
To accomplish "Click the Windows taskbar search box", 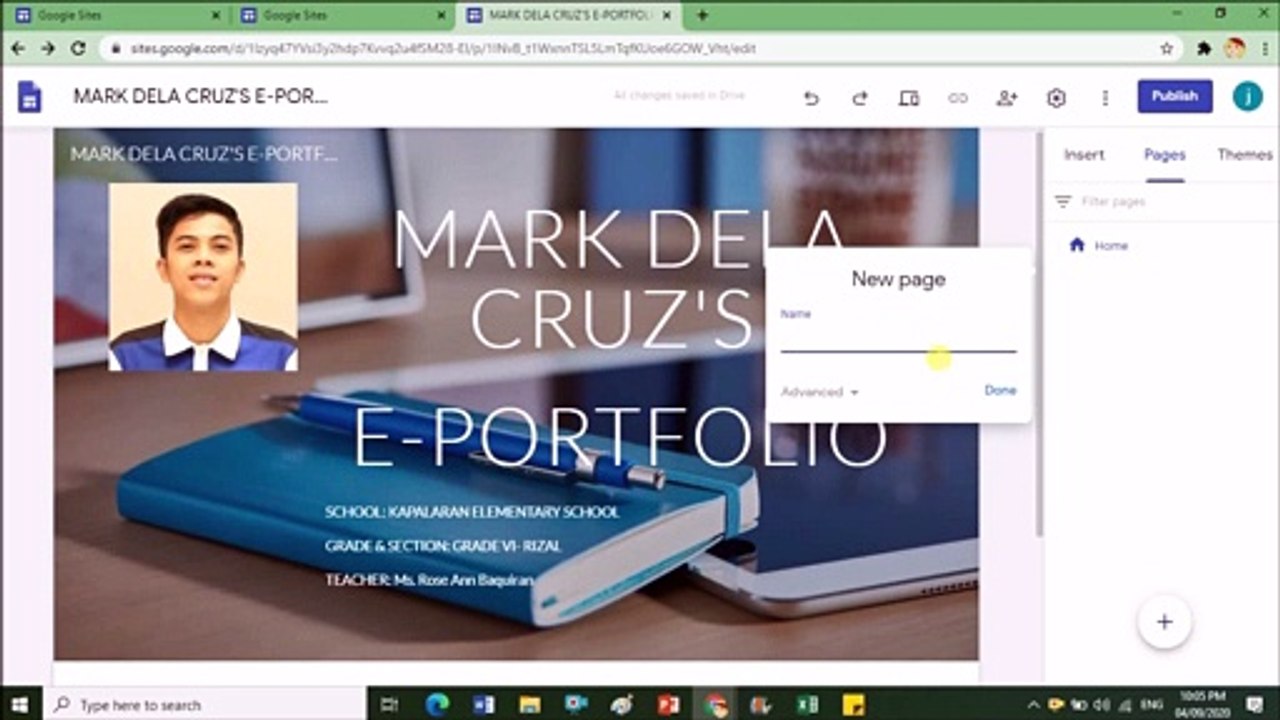I will [205, 705].
